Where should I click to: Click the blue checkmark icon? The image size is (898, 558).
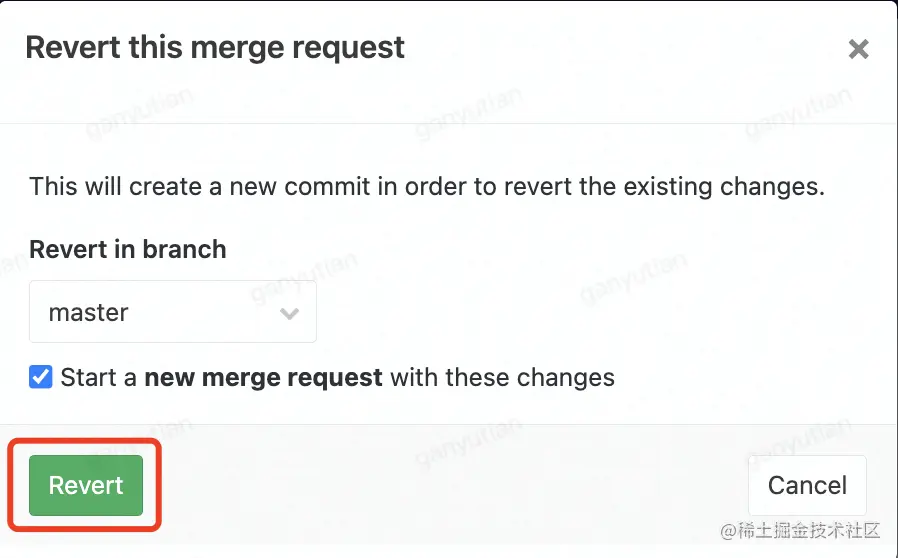pyautogui.click(x=41, y=377)
